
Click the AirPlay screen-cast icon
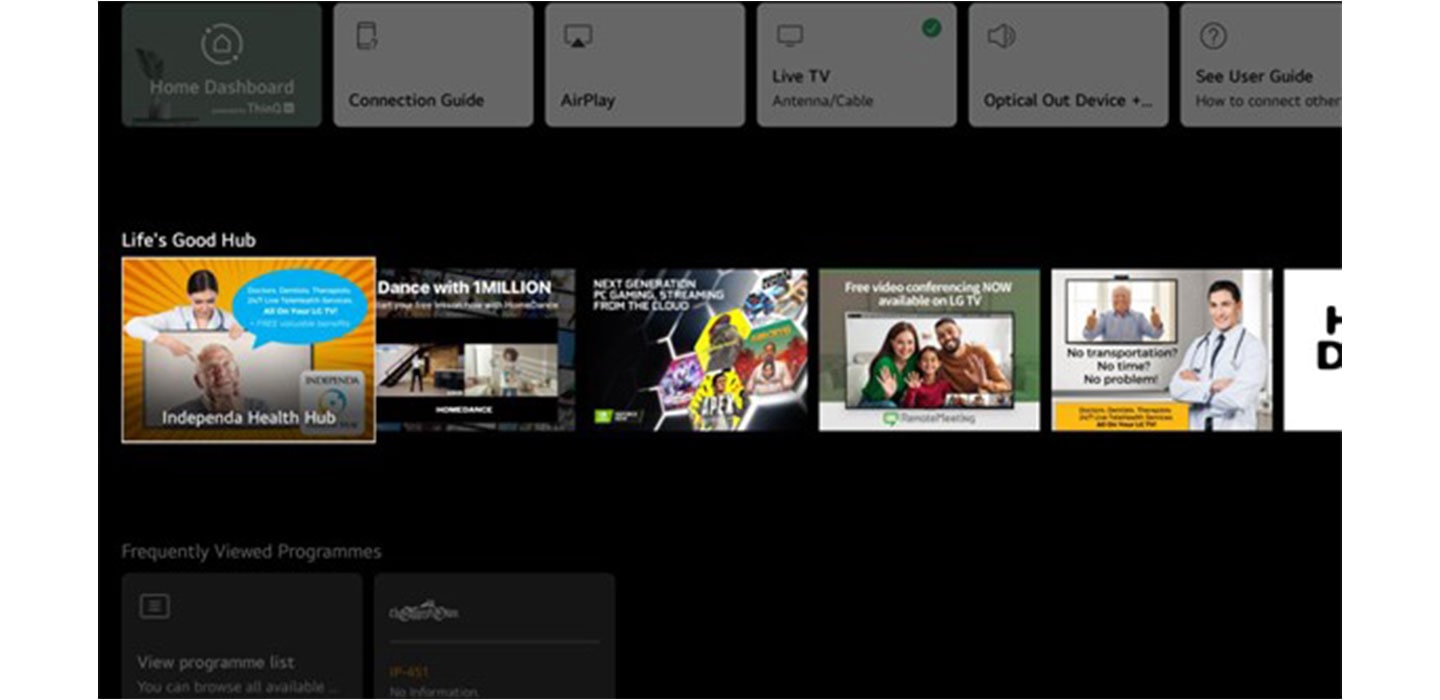click(578, 36)
